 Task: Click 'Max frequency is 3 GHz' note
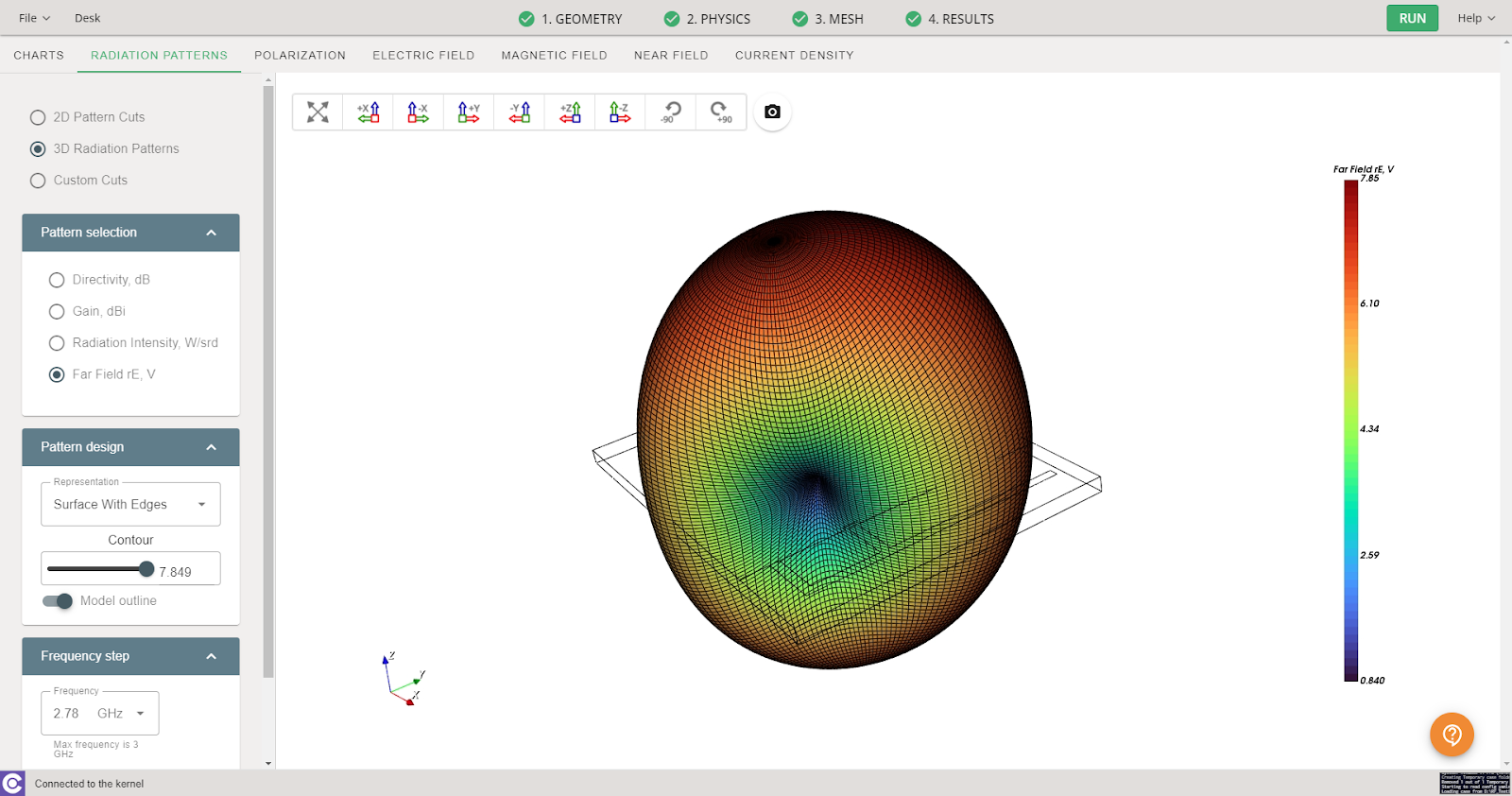(95, 749)
